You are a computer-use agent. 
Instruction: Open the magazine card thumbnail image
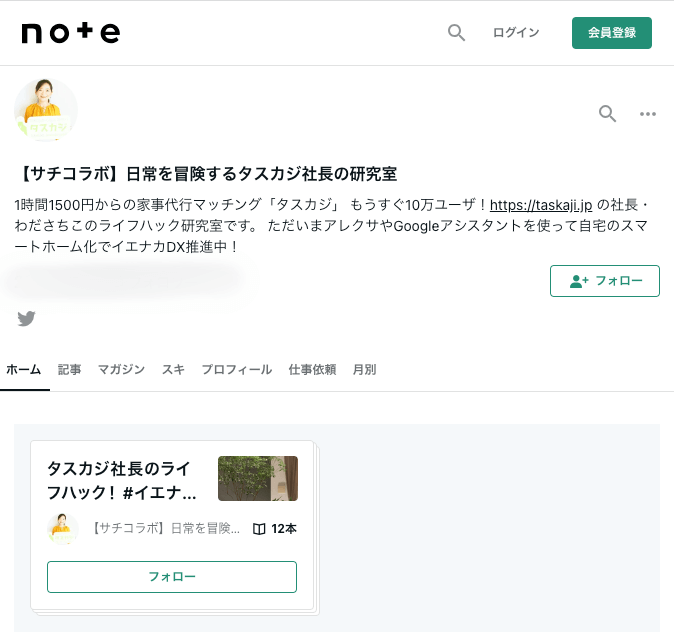click(x=257, y=478)
